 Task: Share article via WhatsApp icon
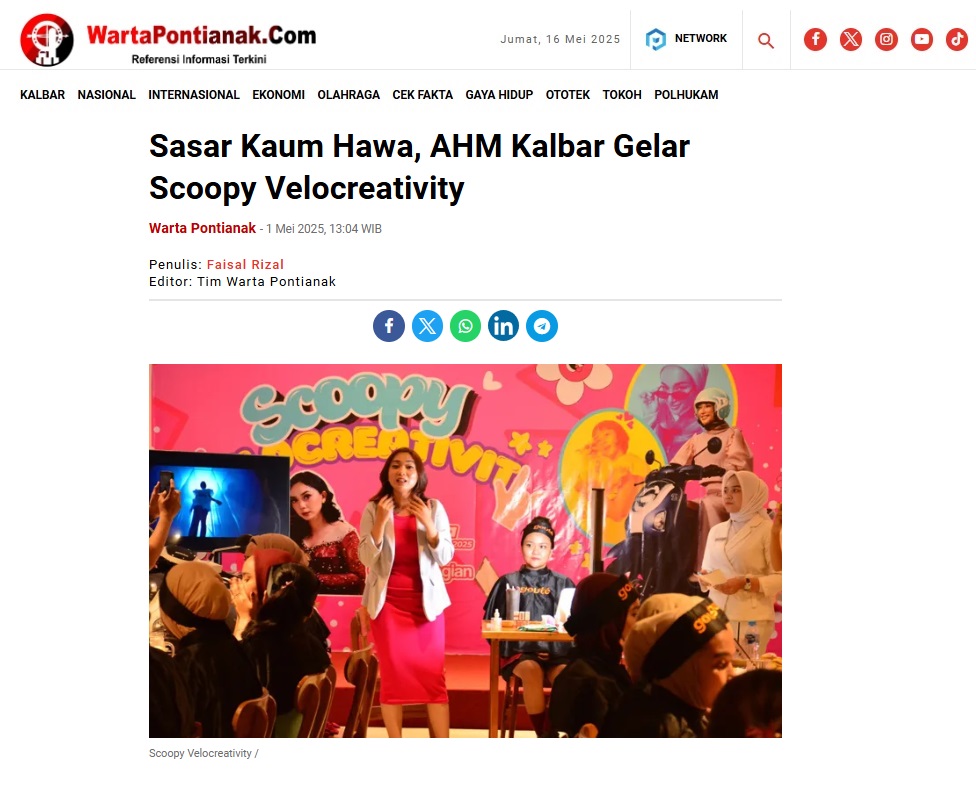(466, 326)
